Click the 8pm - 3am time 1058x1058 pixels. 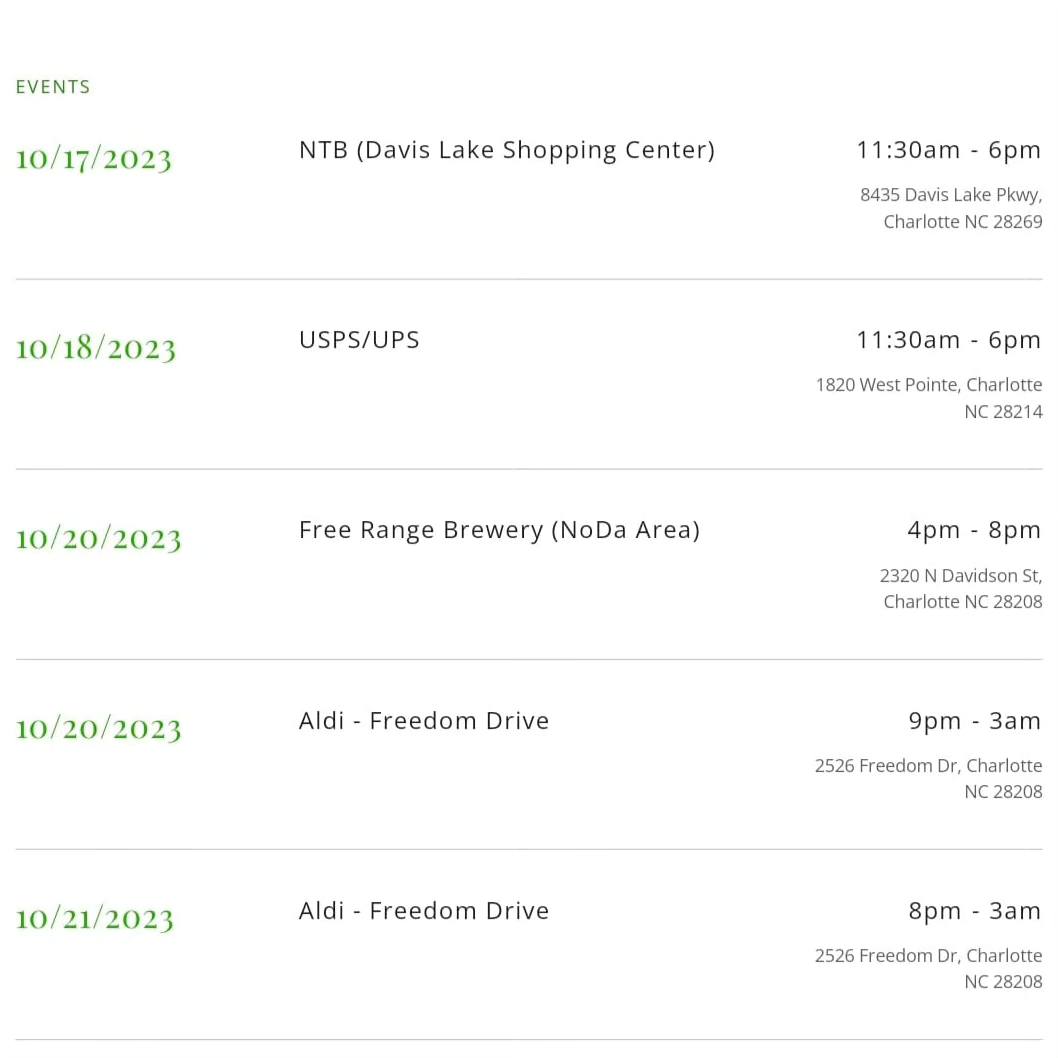click(x=974, y=911)
